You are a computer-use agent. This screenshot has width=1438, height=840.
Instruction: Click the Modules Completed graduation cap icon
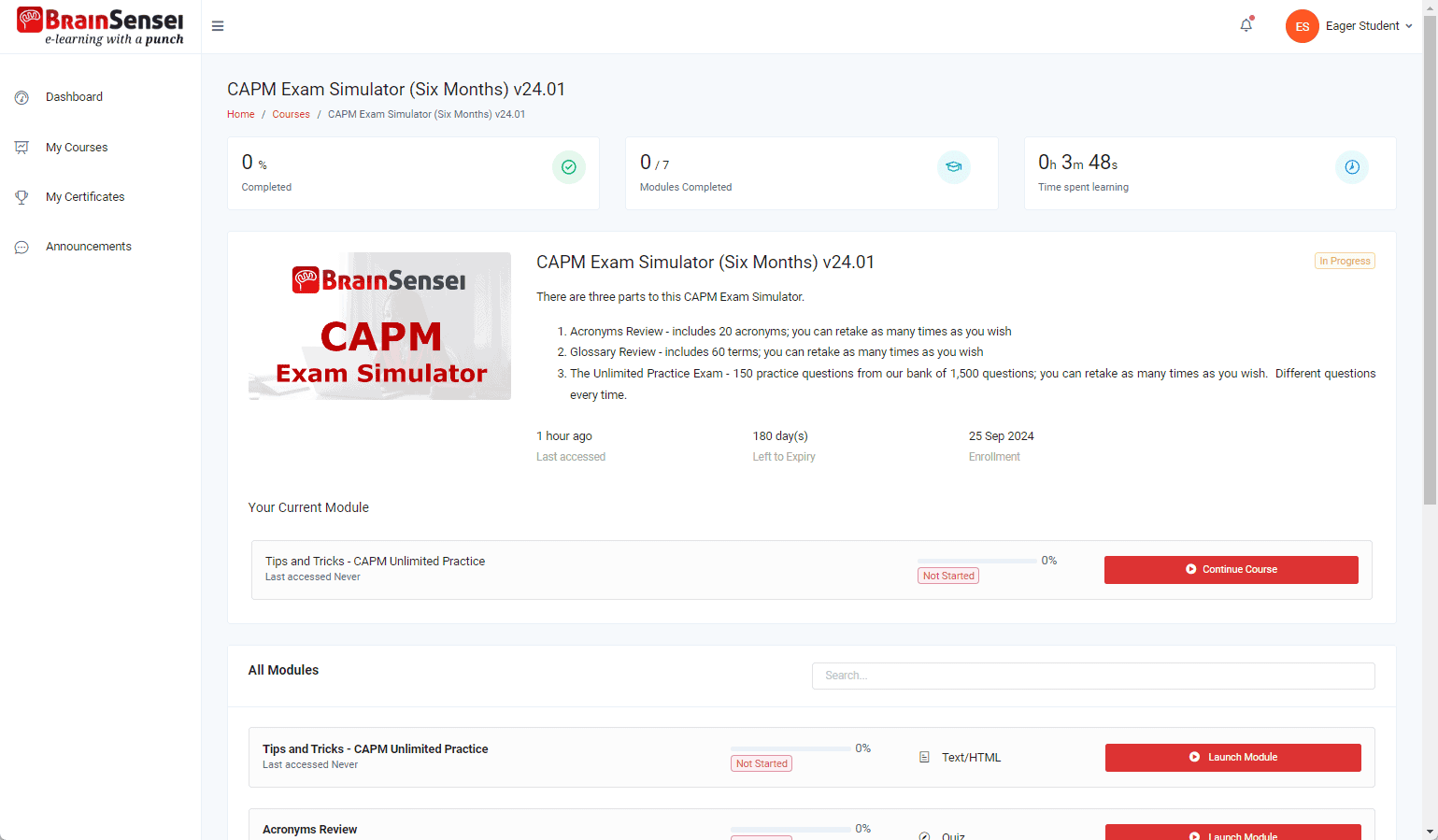(954, 167)
